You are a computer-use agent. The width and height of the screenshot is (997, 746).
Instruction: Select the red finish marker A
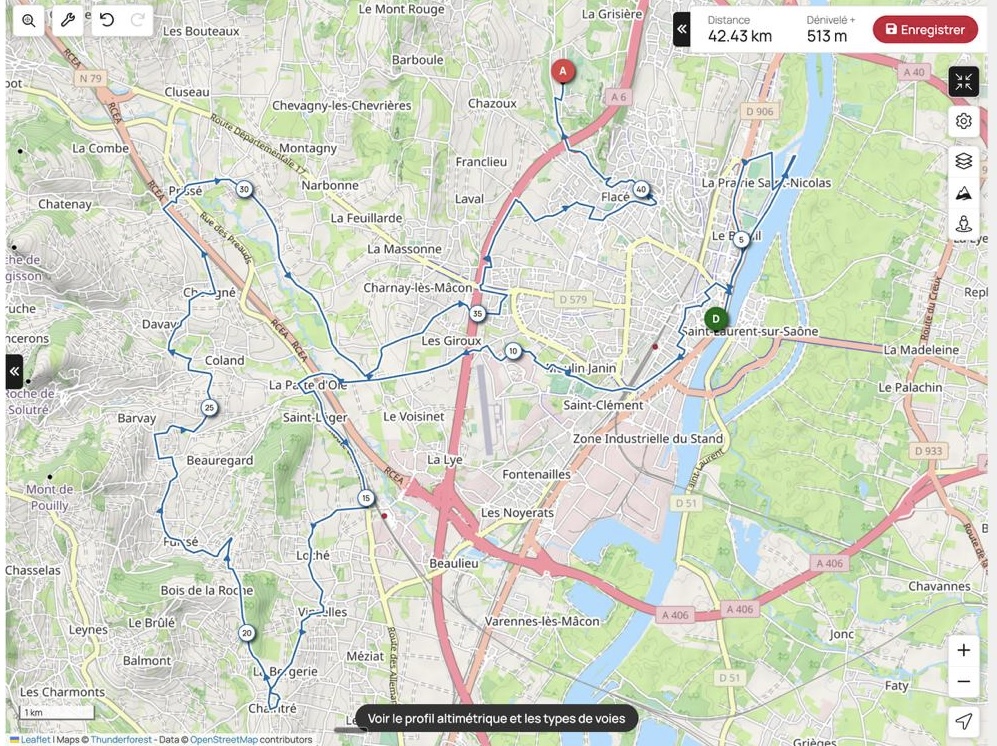pyautogui.click(x=562, y=71)
